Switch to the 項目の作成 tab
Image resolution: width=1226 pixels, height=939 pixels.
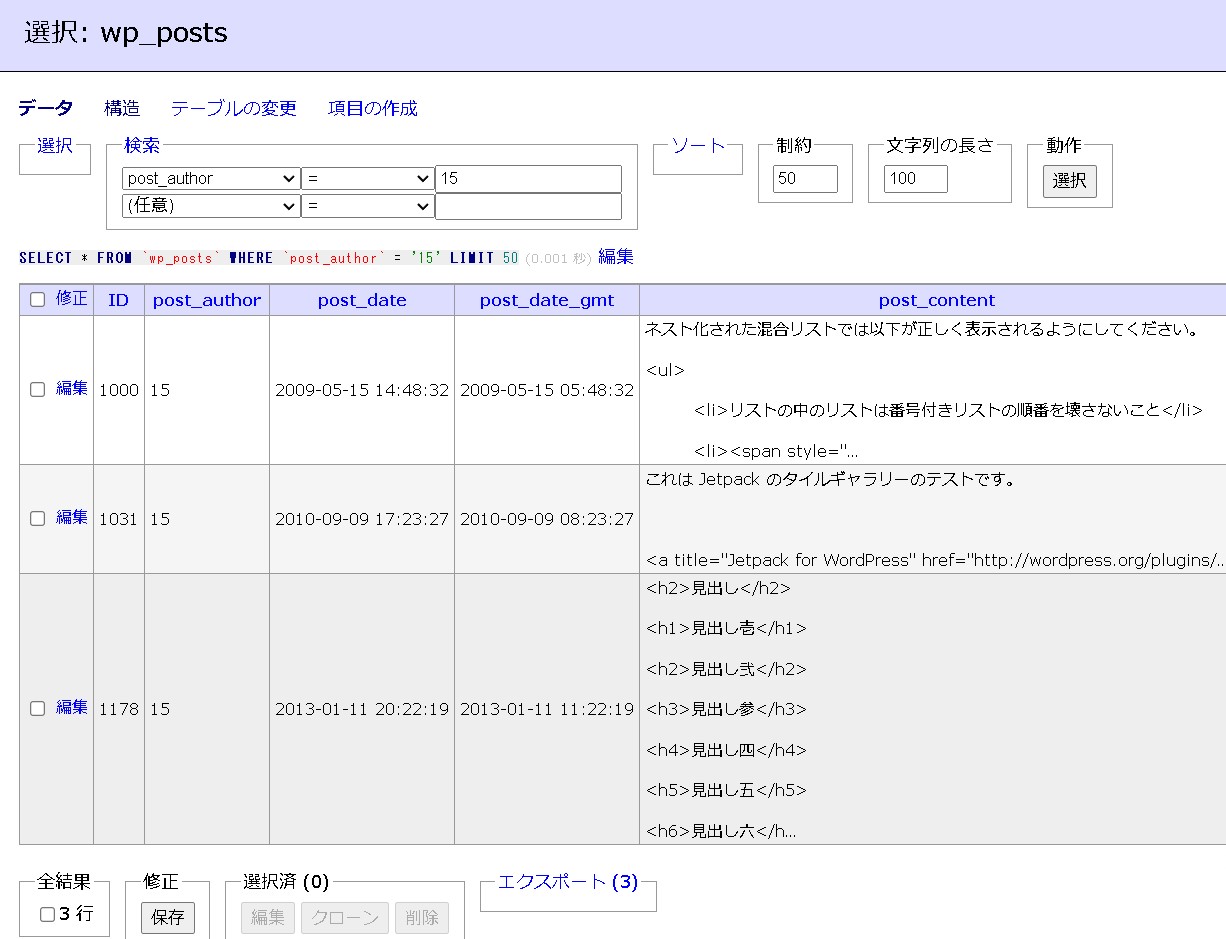pyautogui.click(x=372, y=108)
